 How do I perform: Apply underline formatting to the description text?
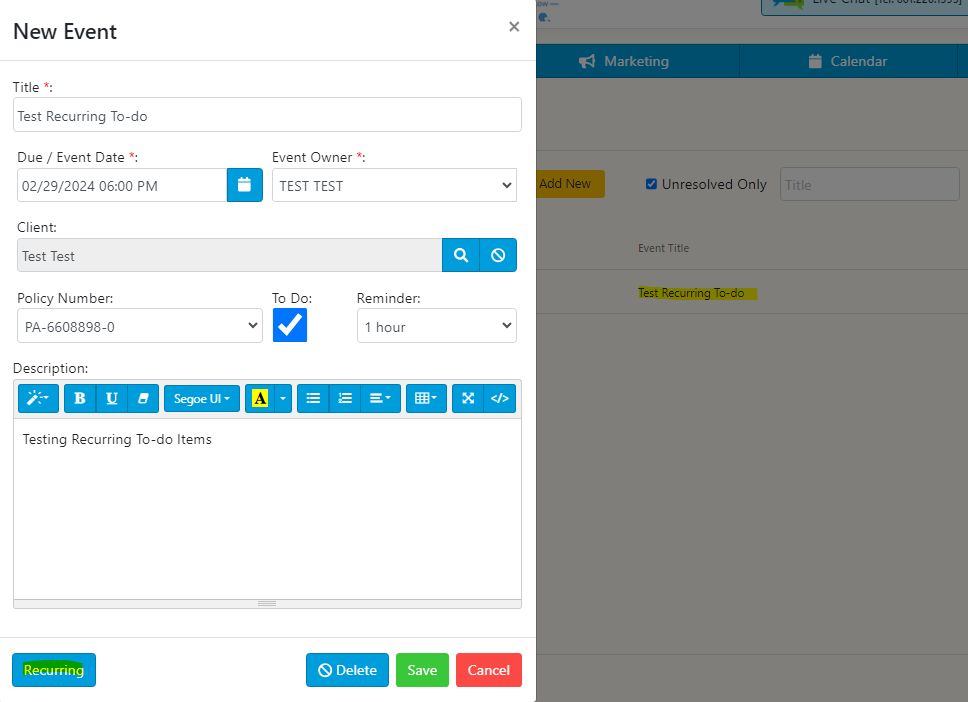coord(112,398)
